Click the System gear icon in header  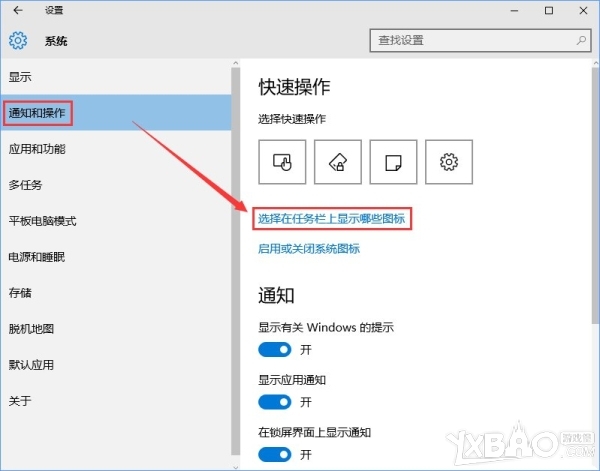pos(18,40)
